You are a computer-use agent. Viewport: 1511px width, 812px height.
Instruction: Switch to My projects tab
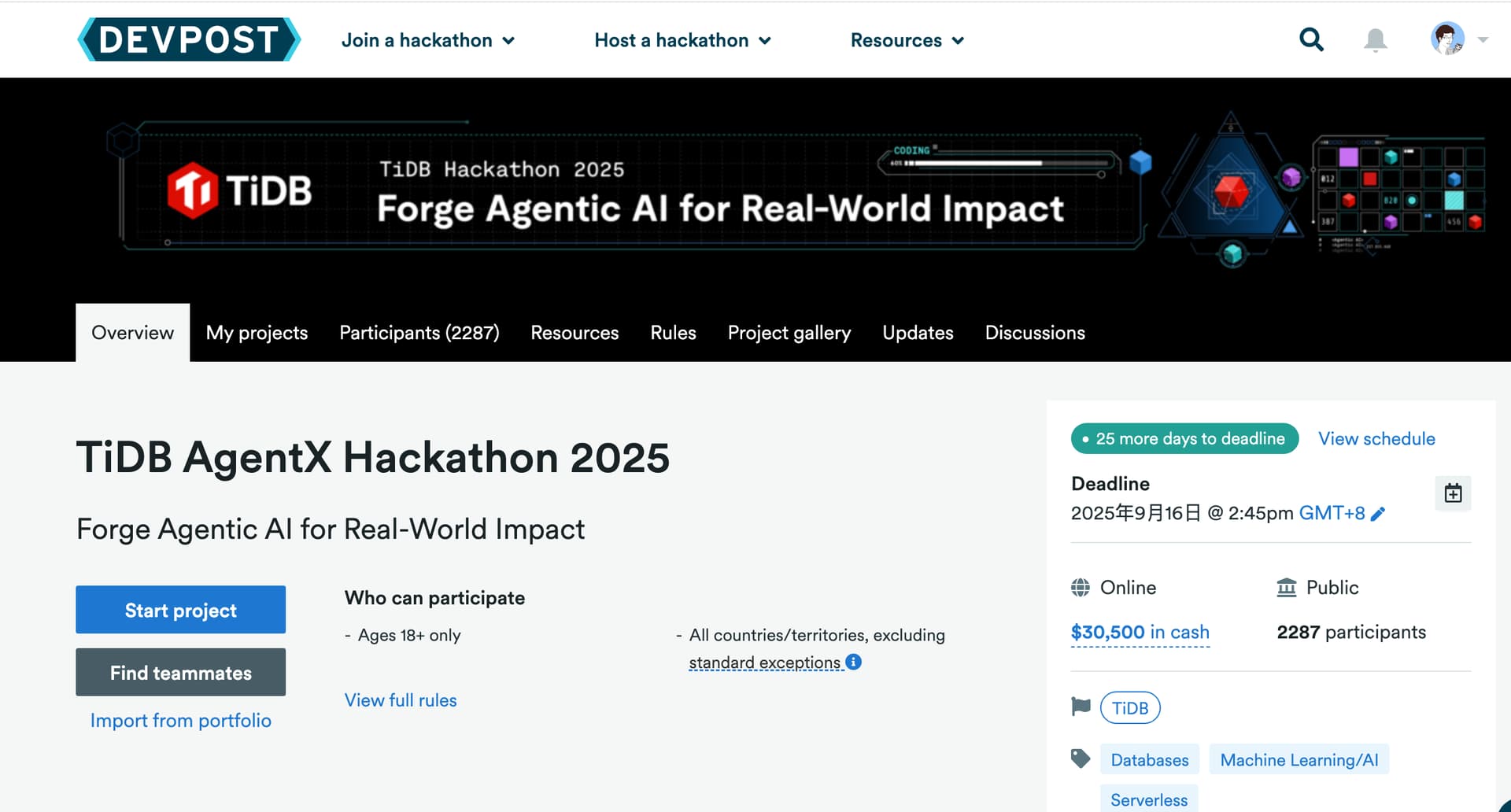point(257,333)
